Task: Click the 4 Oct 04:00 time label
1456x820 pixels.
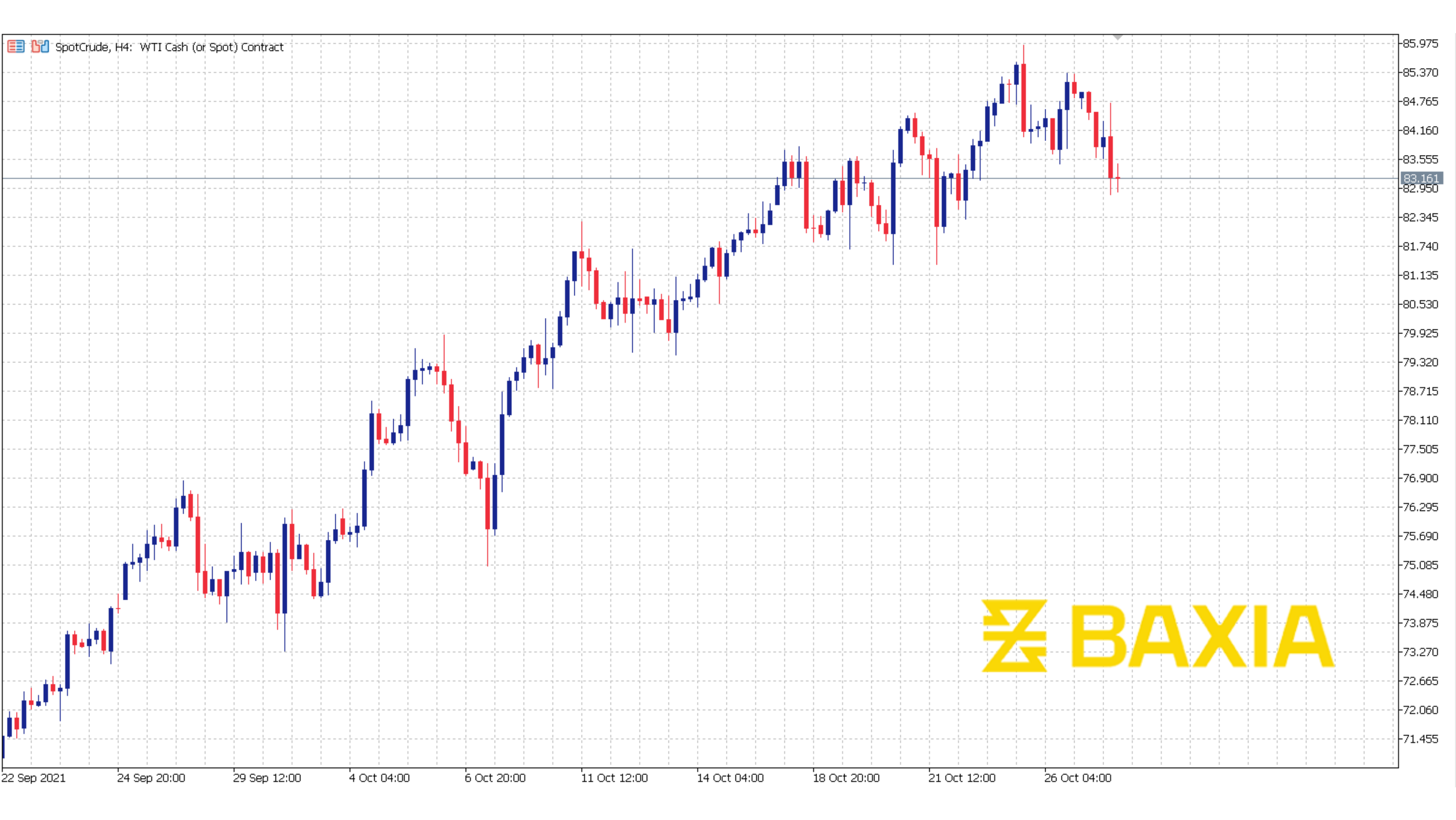Action: [379, 778]
